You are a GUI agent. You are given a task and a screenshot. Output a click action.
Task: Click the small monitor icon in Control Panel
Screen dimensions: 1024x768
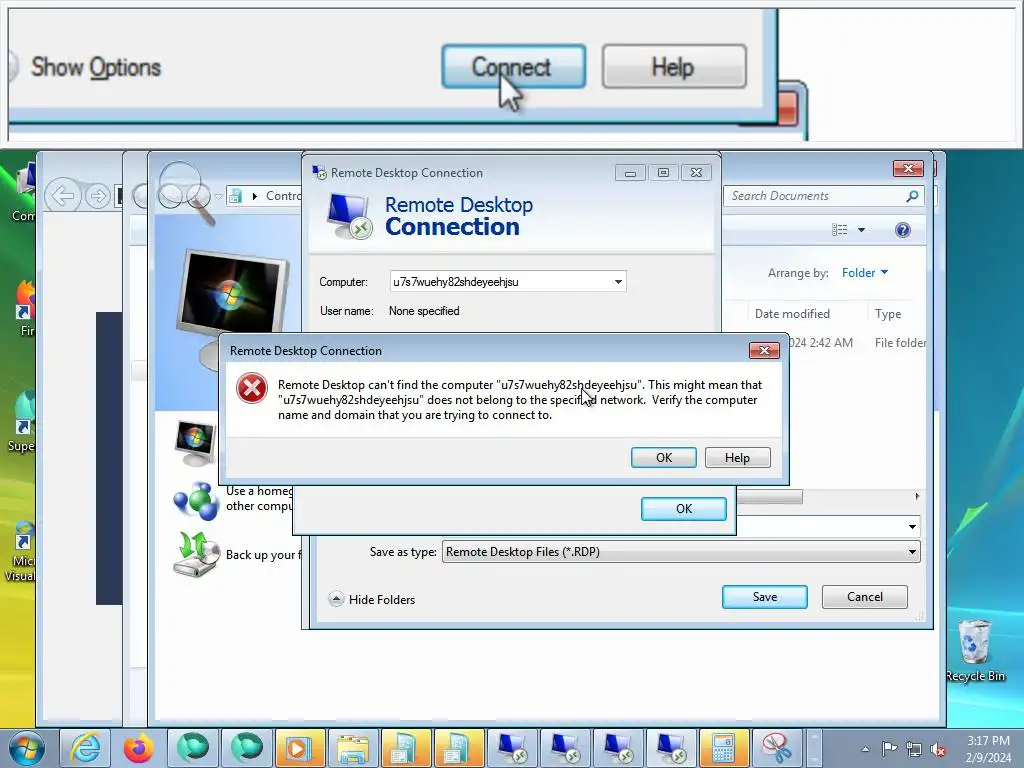click(195, 443)
